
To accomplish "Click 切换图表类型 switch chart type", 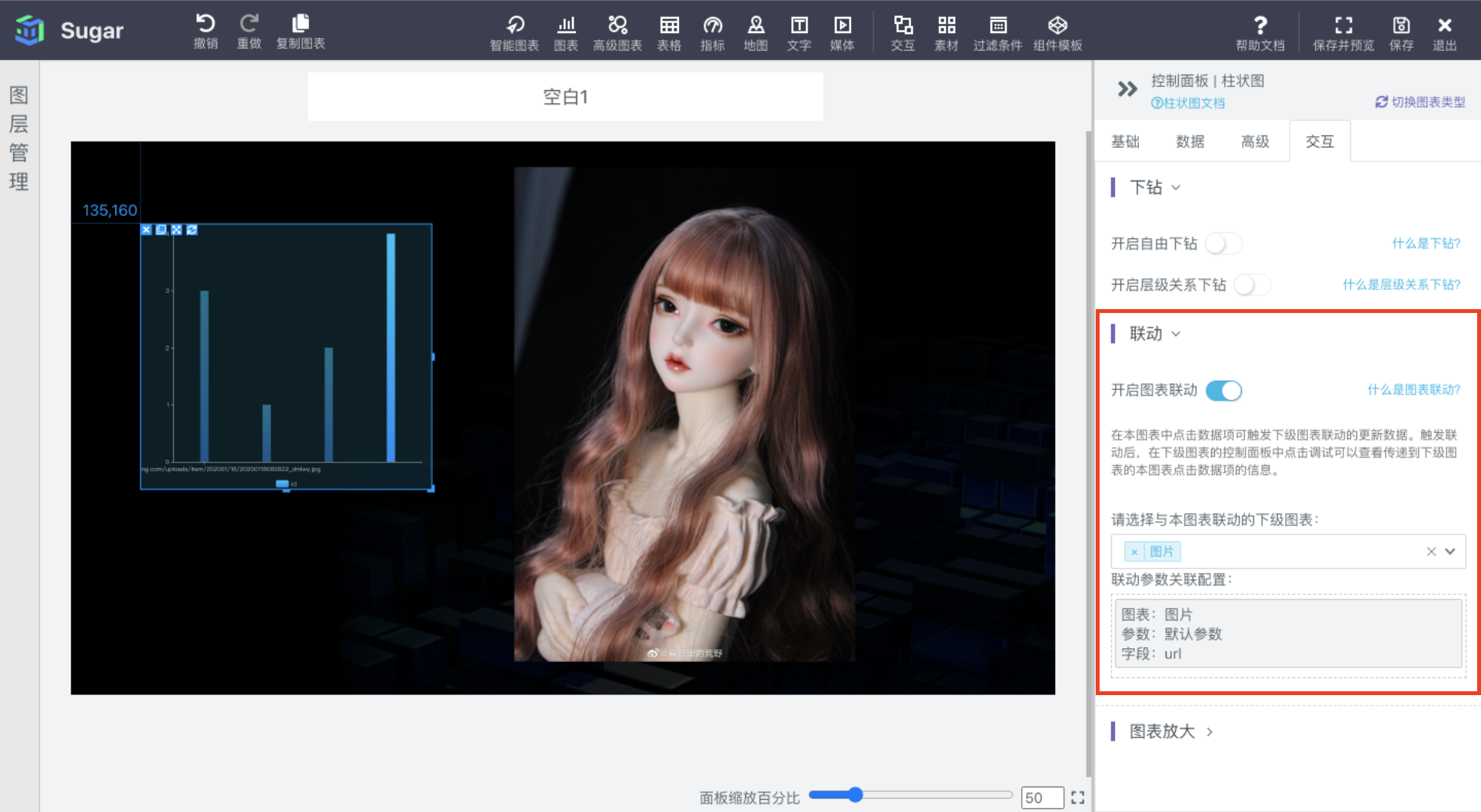I will coord(1420,102).
